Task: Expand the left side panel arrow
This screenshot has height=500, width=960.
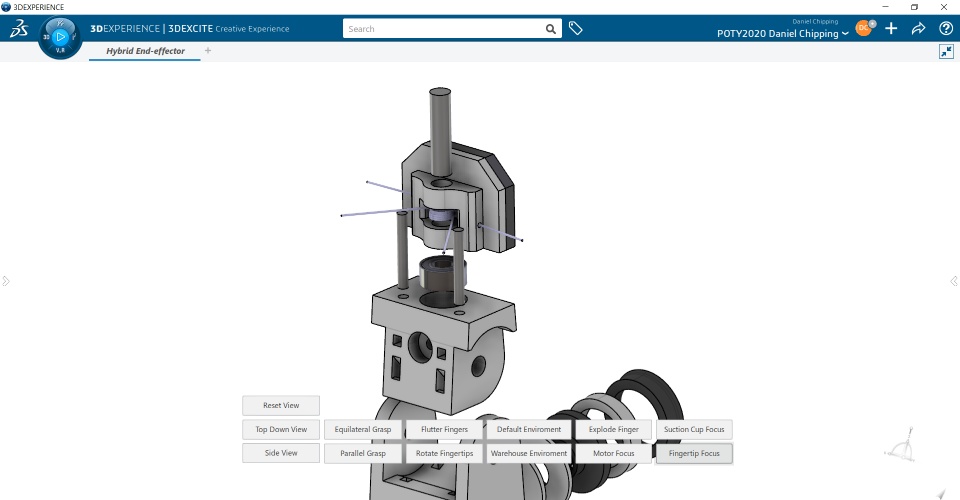Action: [x=6, y=281]
